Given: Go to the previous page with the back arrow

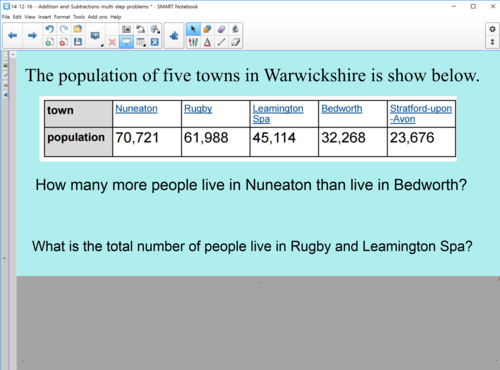Looking at the screenshot, I should 13,35.
